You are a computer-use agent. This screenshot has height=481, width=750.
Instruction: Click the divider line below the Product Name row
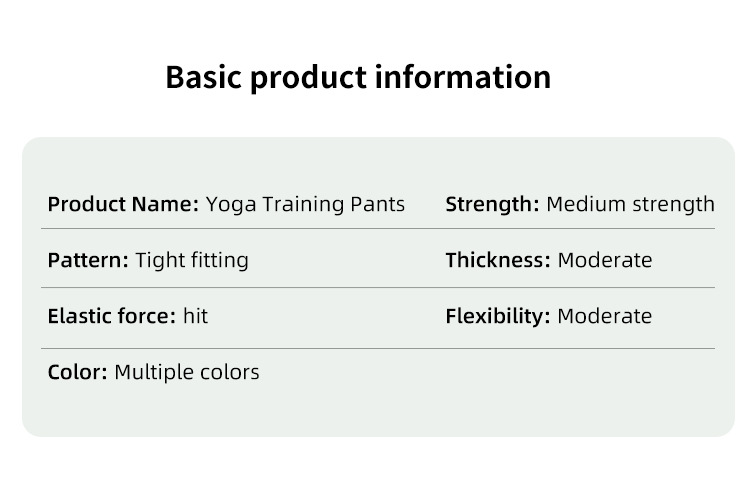(x=378, y=229)
